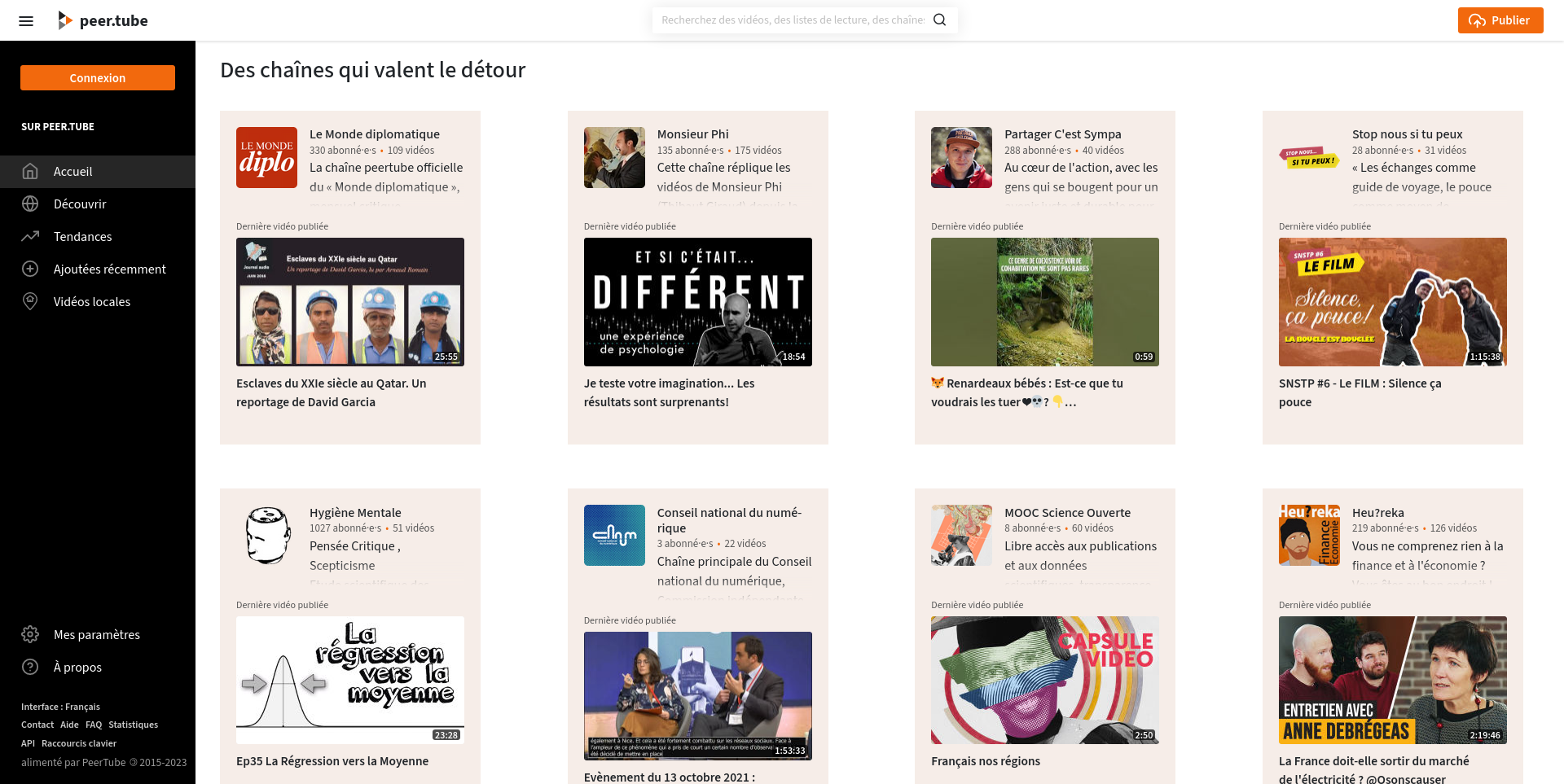This screenshot has height=784, width=1564.
Task: Click the search magnifier icon
Action: [940, 20]
